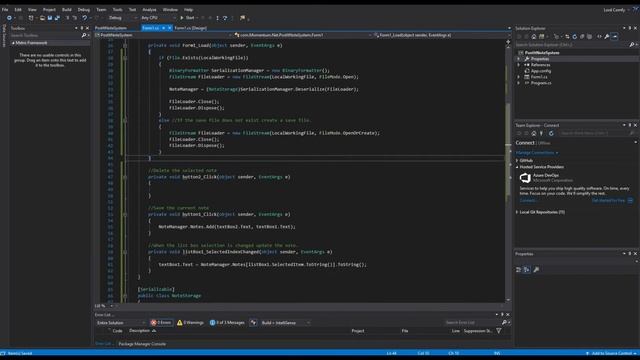Viewport: 640px width, 360px height.
Task: Open the Any CPU platform dropdown
Action: click(158, 18)
